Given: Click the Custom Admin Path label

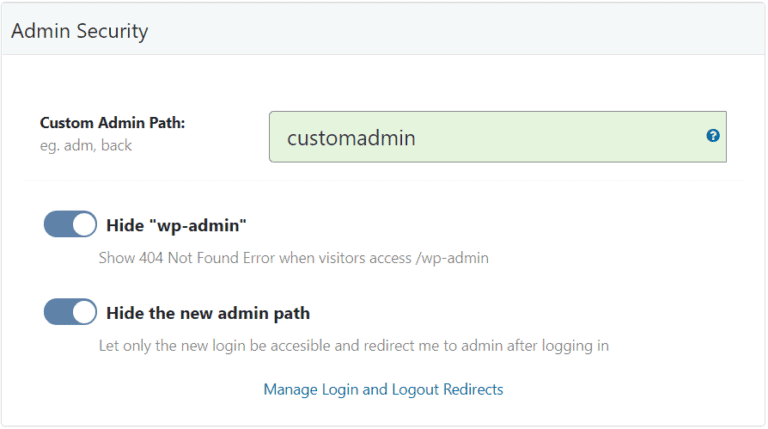Looking at the screenshot, I should (x=113, y=123).
